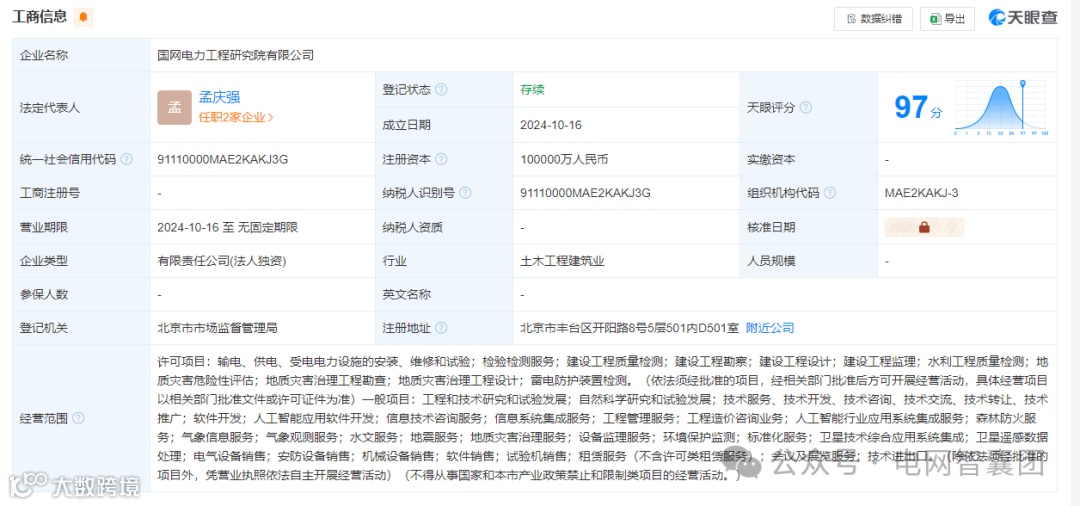Click the 天眼查 logo

[1023, 18]
